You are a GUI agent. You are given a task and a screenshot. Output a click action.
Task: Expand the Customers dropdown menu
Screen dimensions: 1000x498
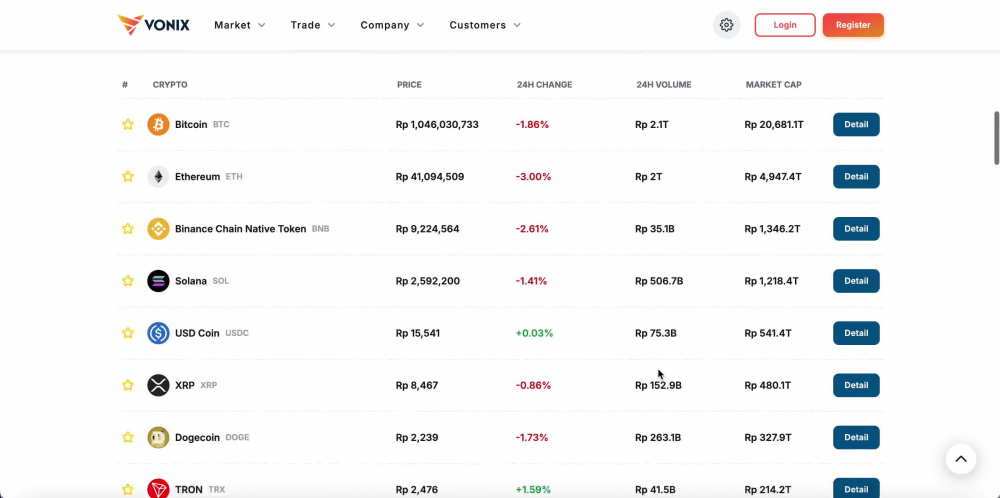pos(485,25)
